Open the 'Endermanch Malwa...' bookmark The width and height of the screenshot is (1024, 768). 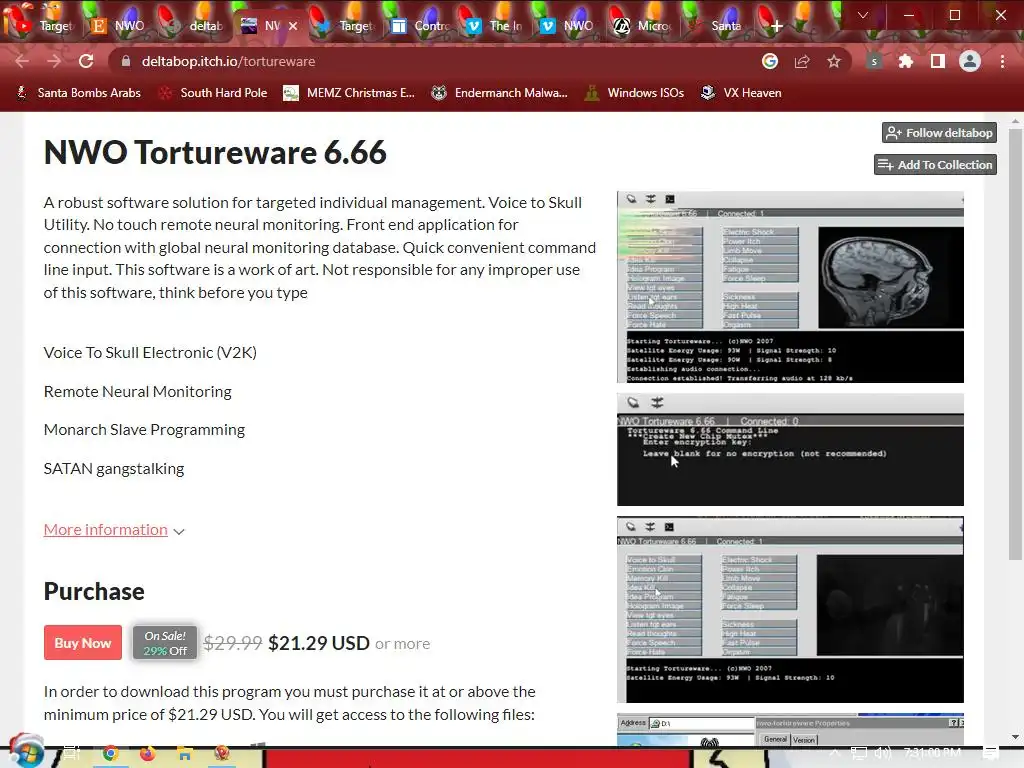500,93
